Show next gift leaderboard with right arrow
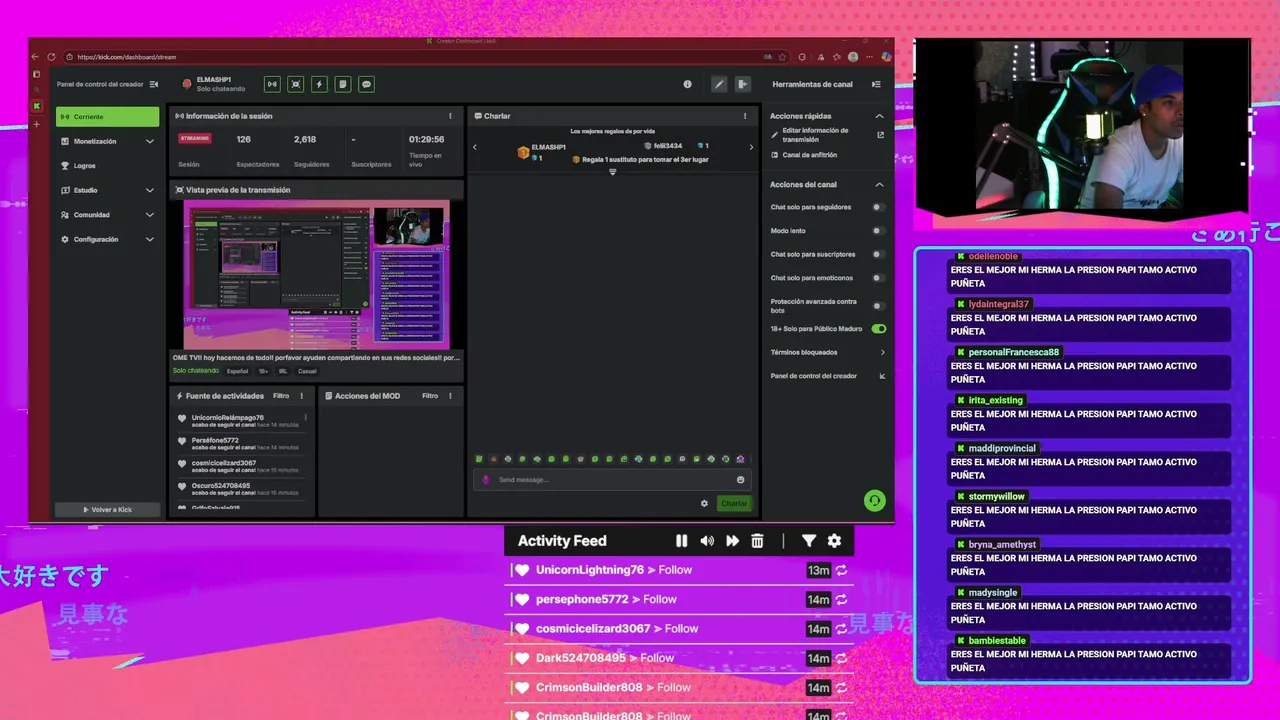1280x720 pixels. [x=751, y=148]
